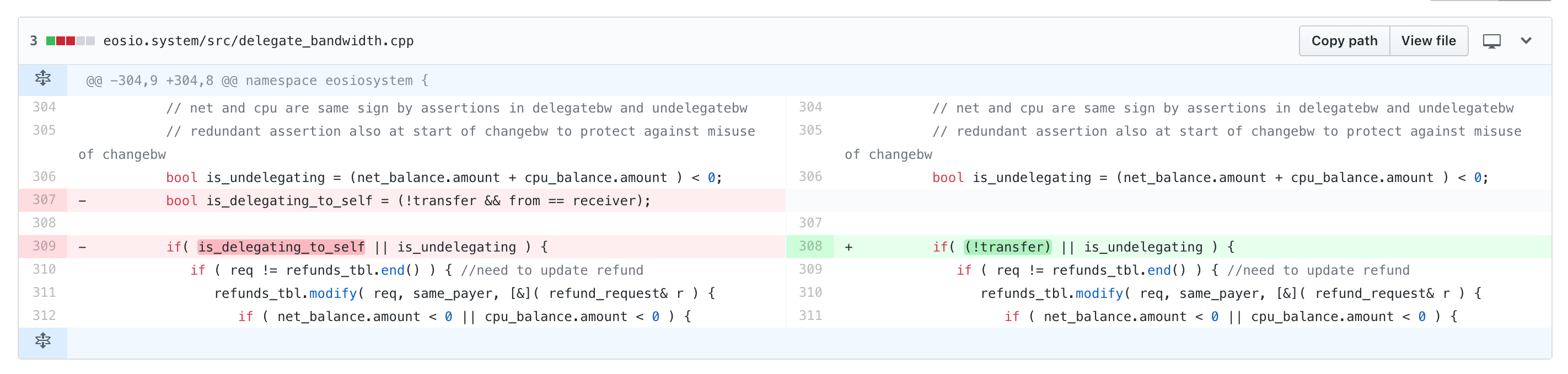Click highlighted is_delegating_to_self in removed line
Viewport: 1568px width, 374px height.
pos(281,247)
